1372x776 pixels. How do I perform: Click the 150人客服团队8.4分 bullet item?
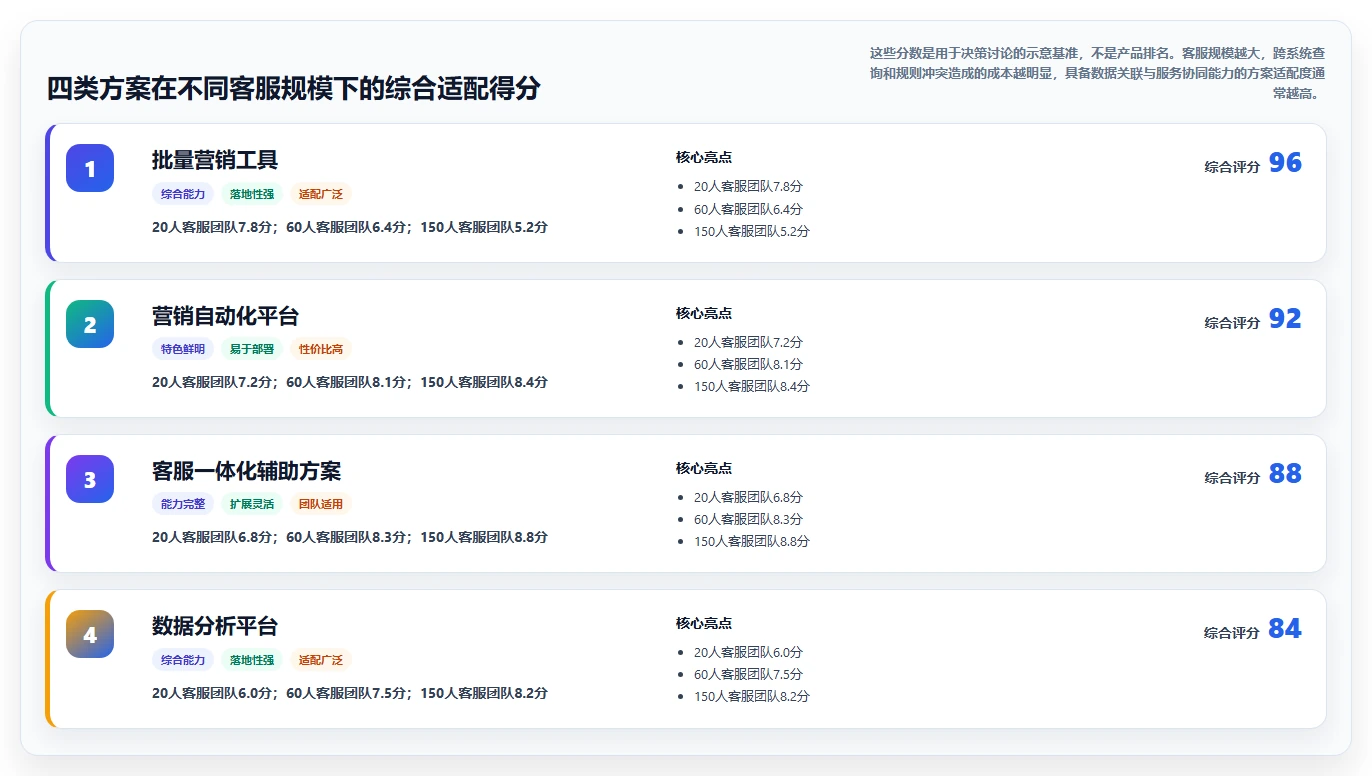pyautogui.click(x=752, y=386)
